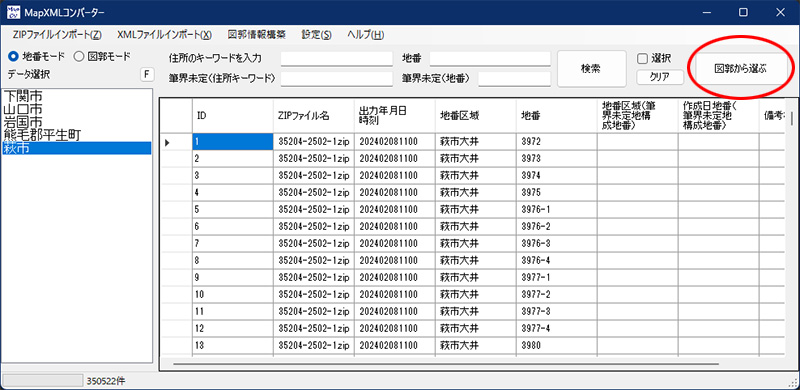Click the 350522件 record count in status bar

pos(106,381)
